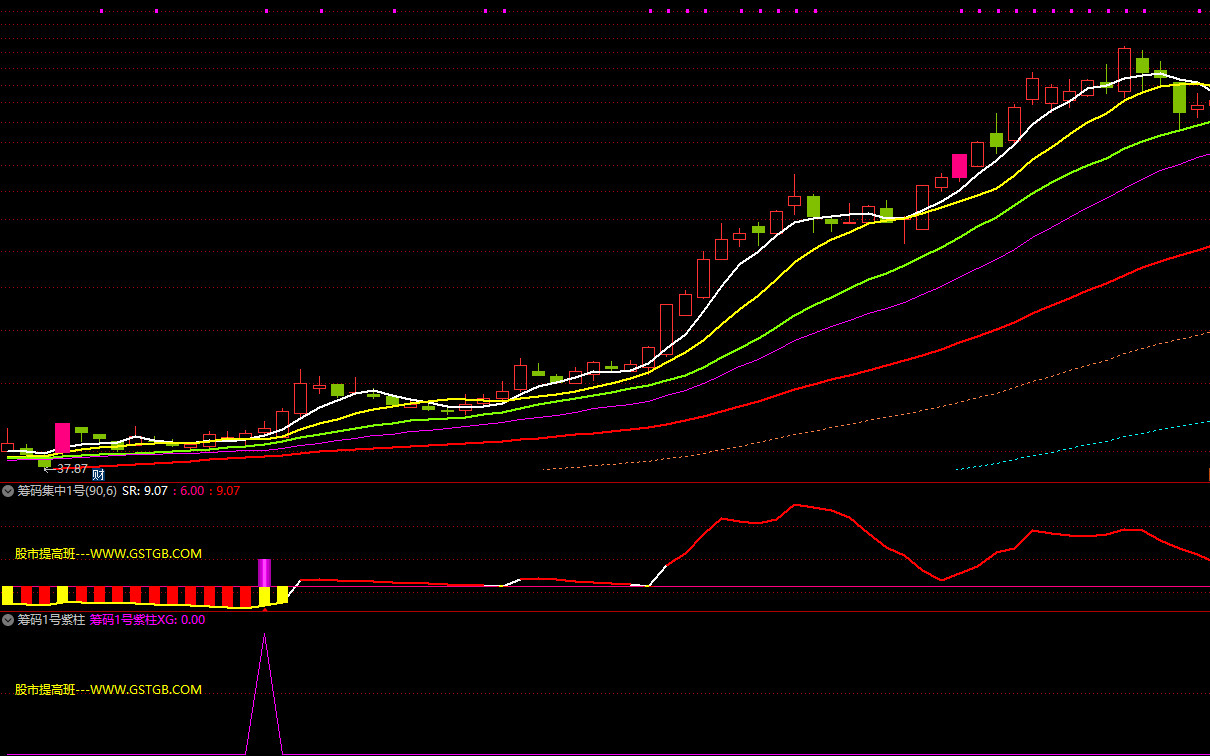
Task: Open the 筹码集中1号 indicator dropdown arrow
Action: click(x=8, y=491)
